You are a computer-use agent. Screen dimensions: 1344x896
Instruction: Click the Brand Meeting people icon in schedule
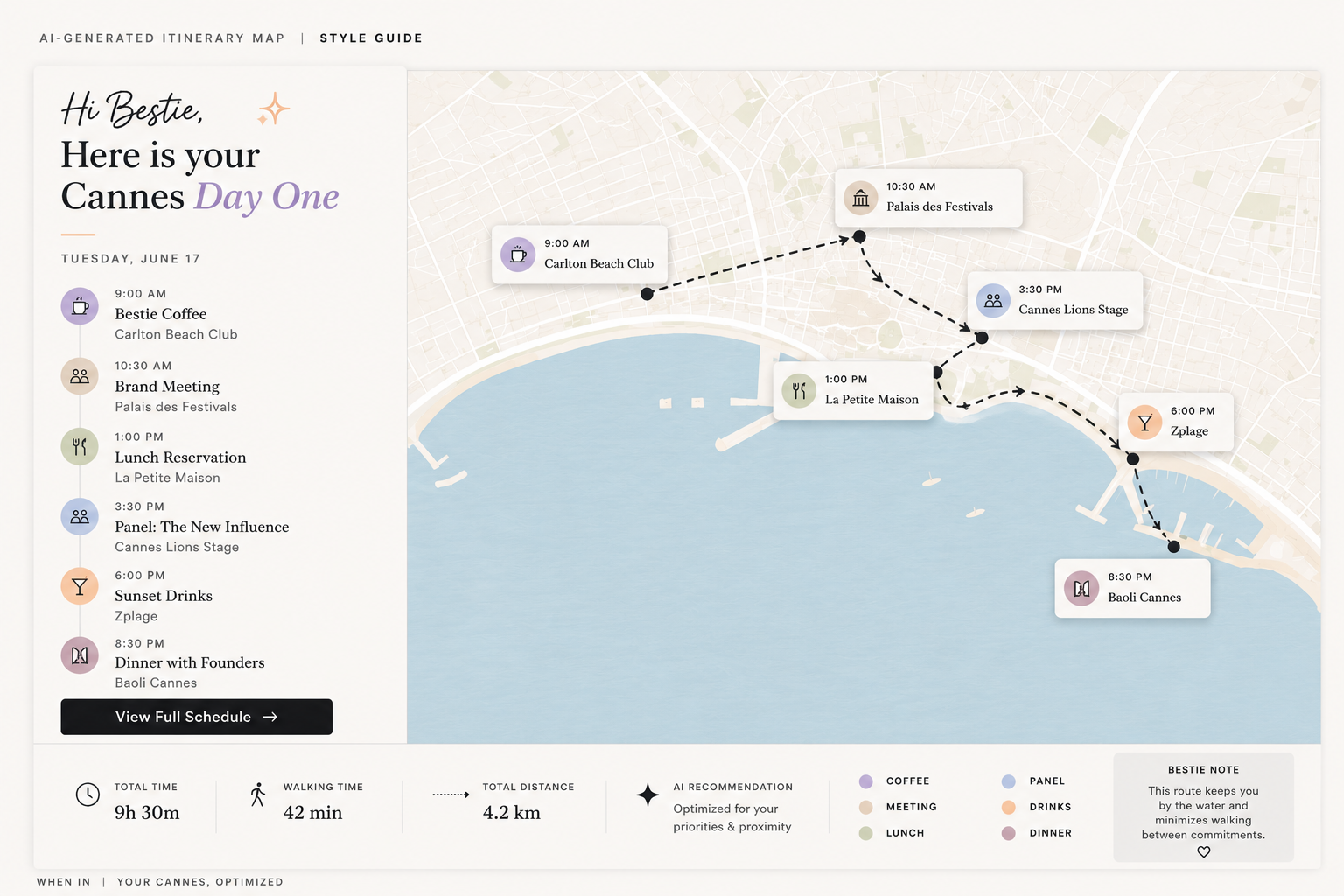pyautogui.click(x=80, y=376)
